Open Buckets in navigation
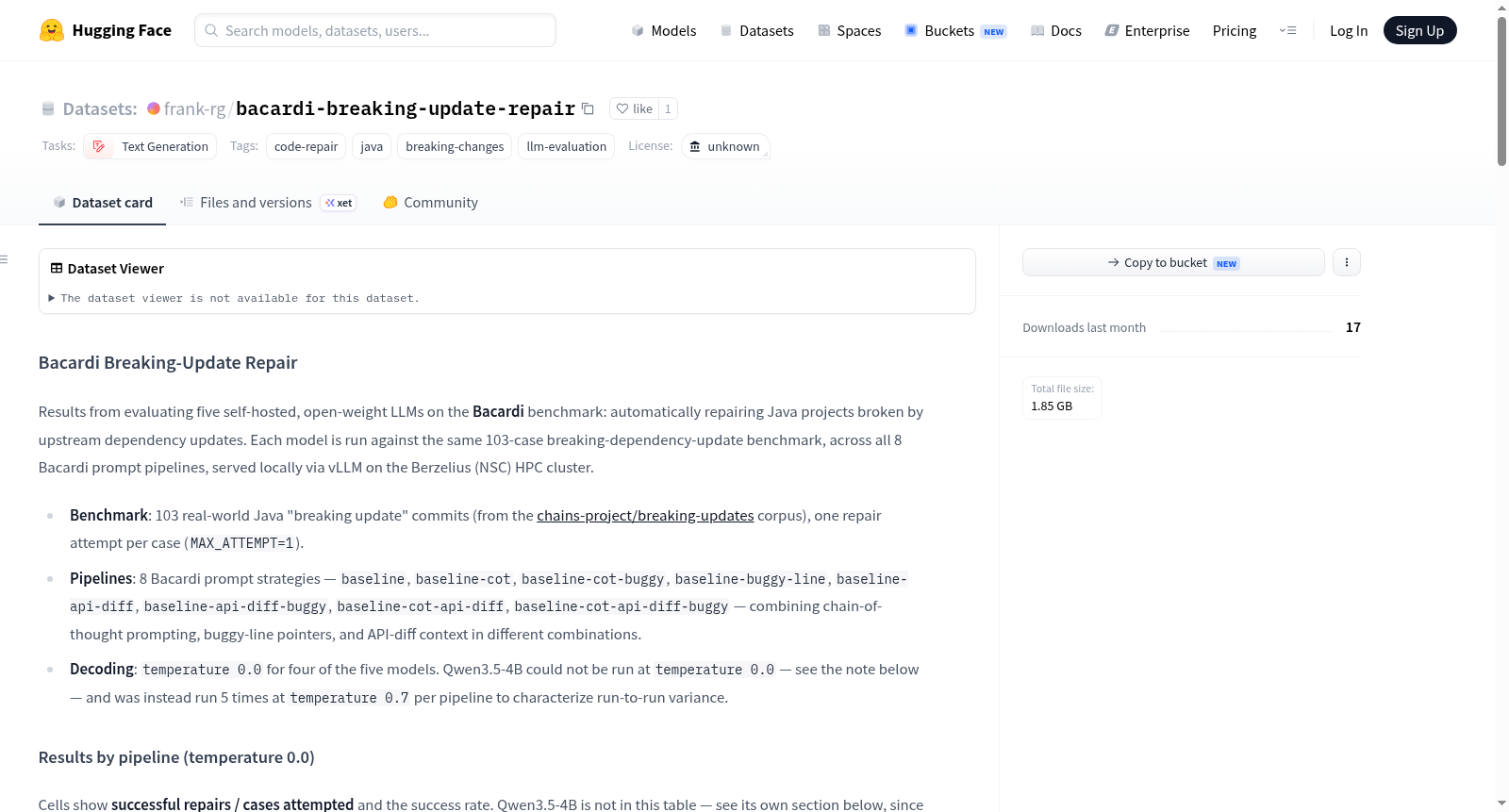This screenshot has height=812, width=1509. (955, 30)
